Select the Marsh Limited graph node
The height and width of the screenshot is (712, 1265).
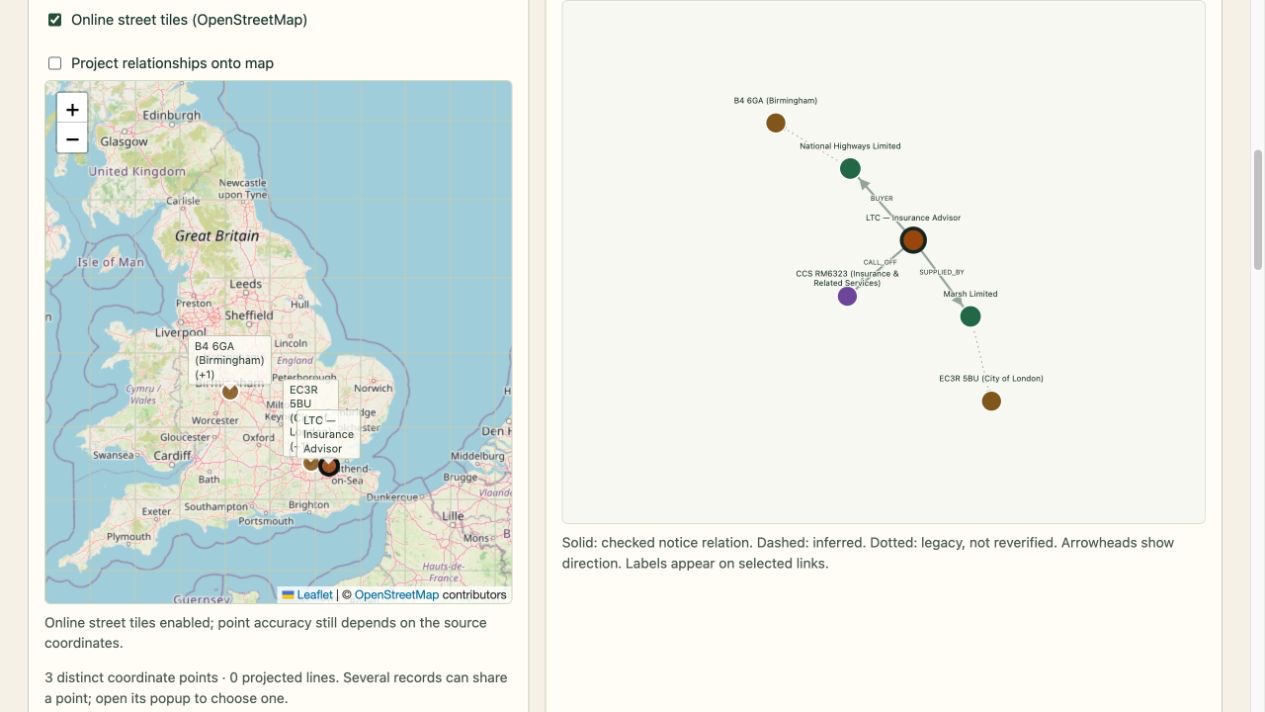coord(970,316)
